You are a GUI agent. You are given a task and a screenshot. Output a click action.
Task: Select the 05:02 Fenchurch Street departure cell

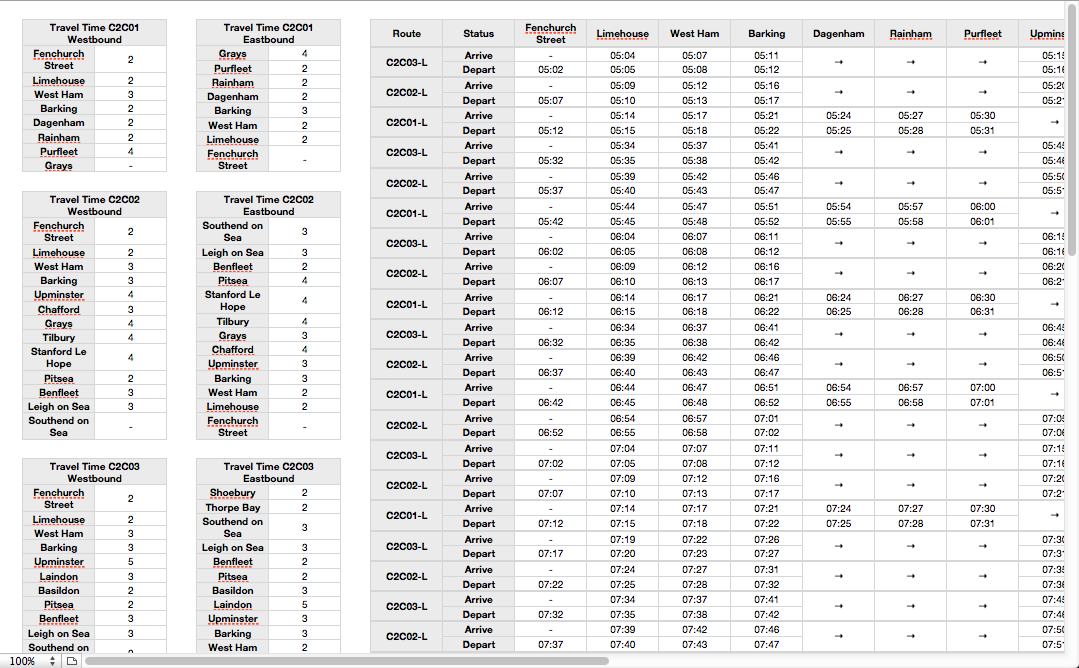pos(551,69)
